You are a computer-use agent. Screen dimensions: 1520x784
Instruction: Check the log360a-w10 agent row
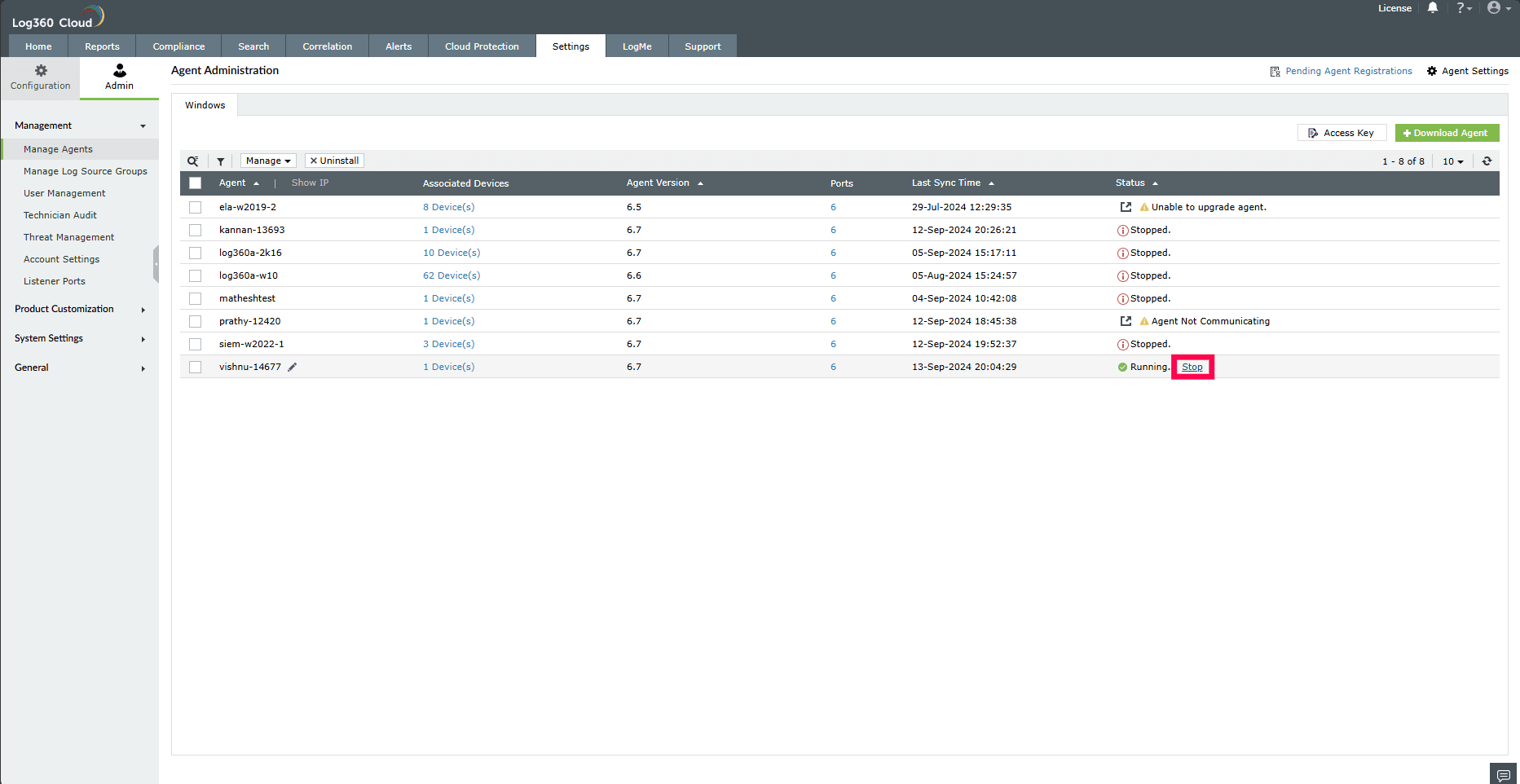click(x=195, y=276)
